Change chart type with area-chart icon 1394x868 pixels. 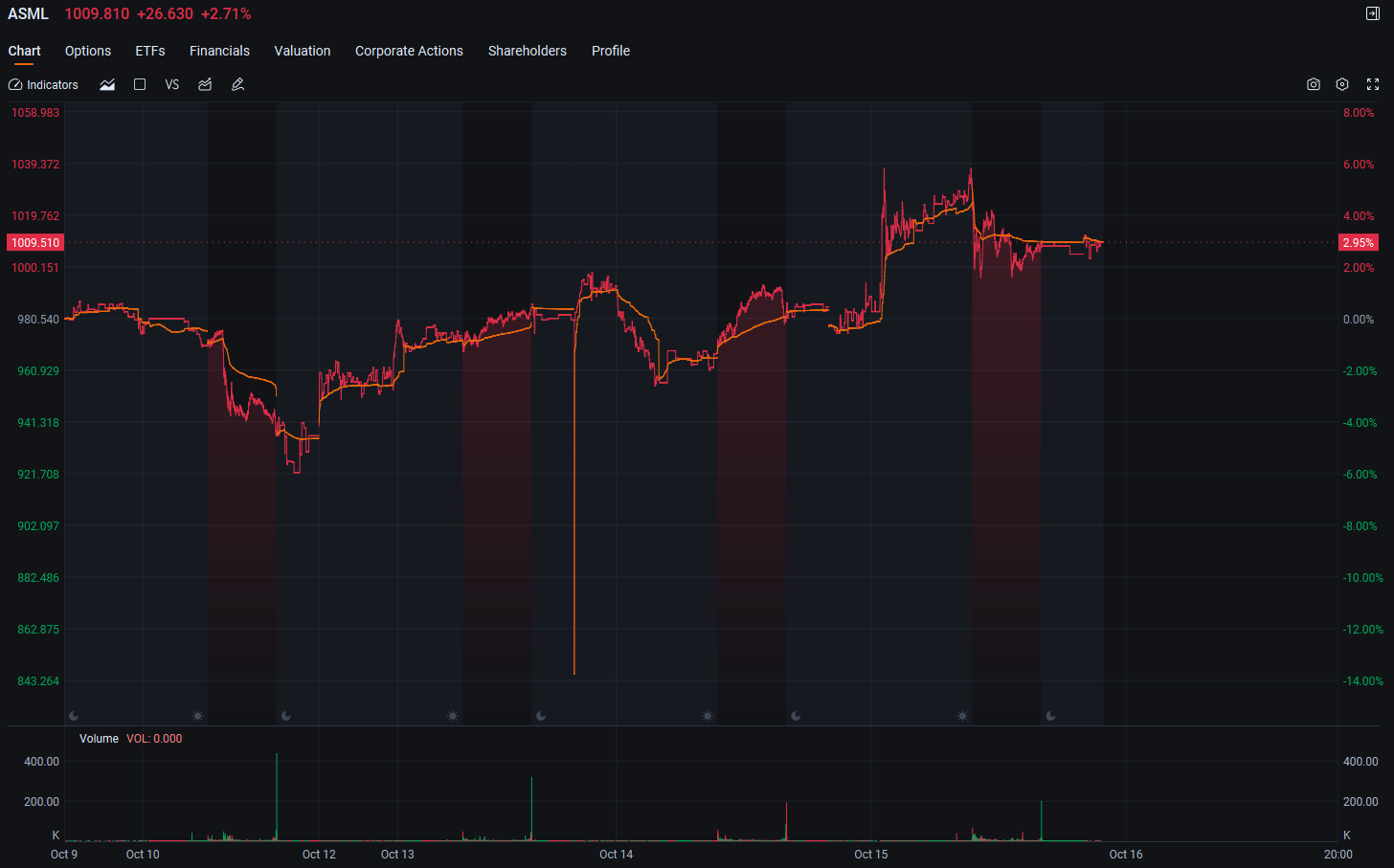pos(107,85)
